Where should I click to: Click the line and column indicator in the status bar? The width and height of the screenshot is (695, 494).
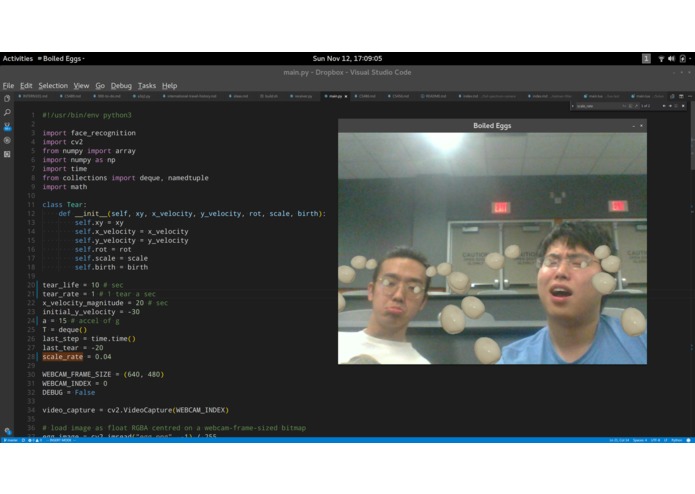coord(619,440)
